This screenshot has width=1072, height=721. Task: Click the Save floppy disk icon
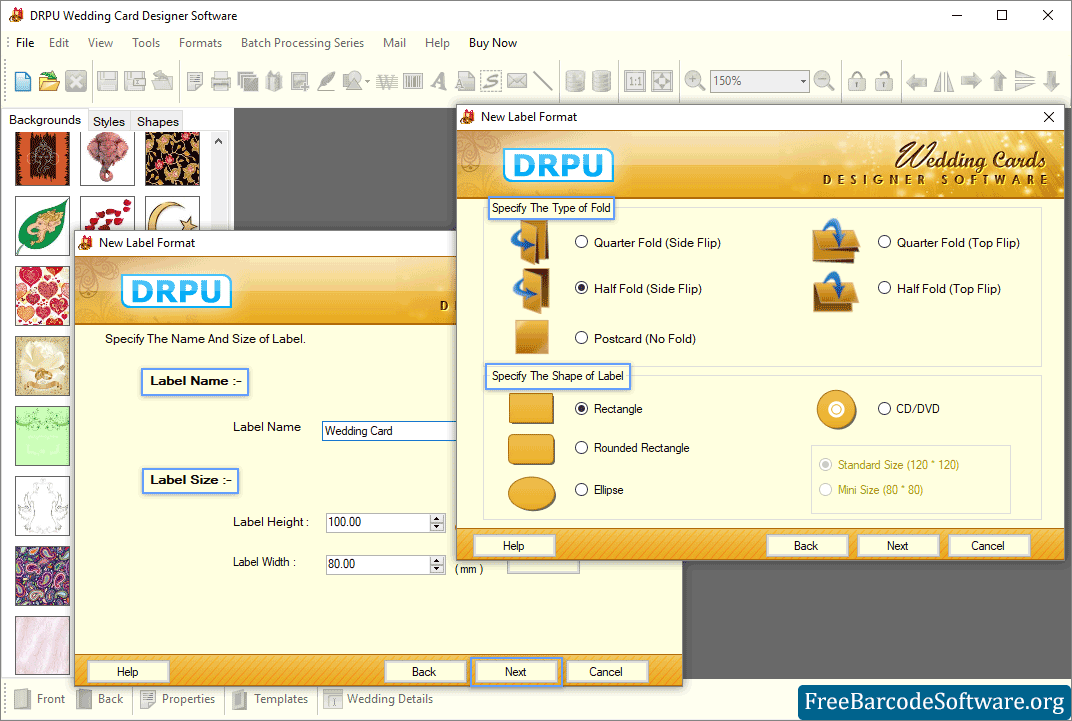pyautogui.click(x=107, y=81)
